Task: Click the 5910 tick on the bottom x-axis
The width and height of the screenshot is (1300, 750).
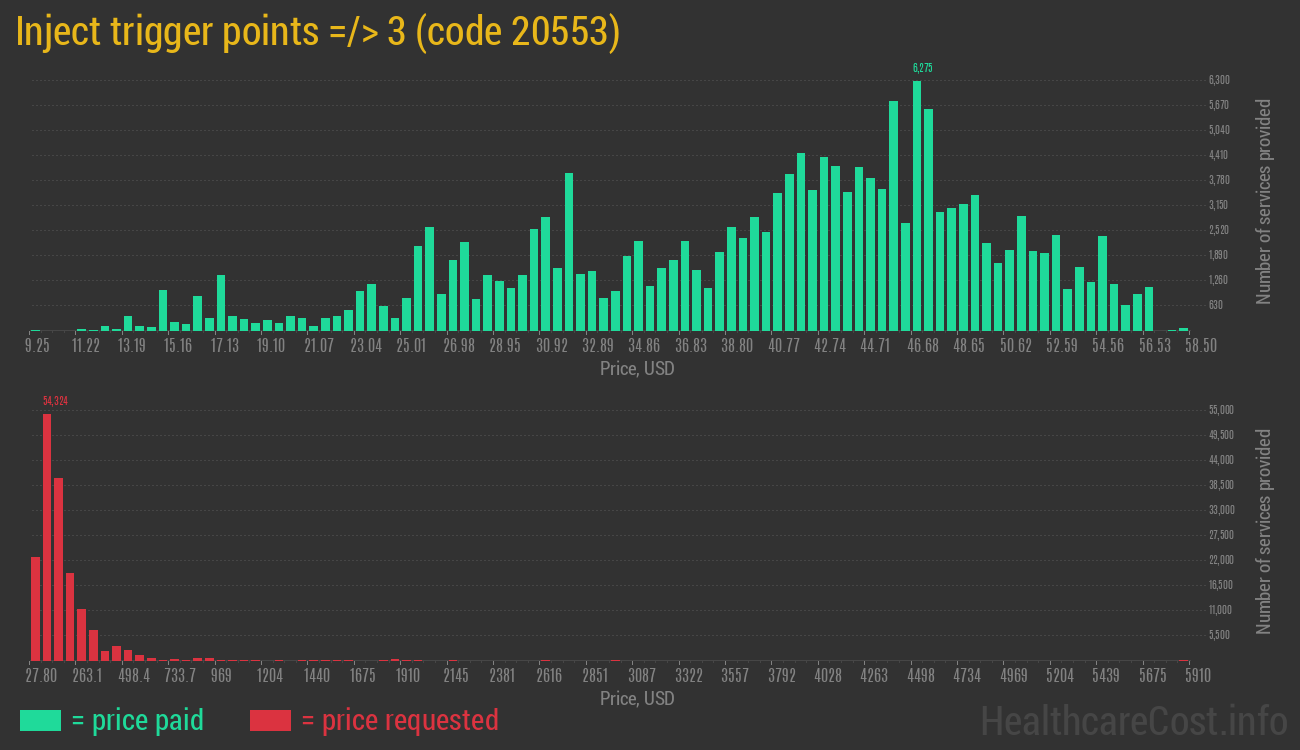Action: 1184,676
